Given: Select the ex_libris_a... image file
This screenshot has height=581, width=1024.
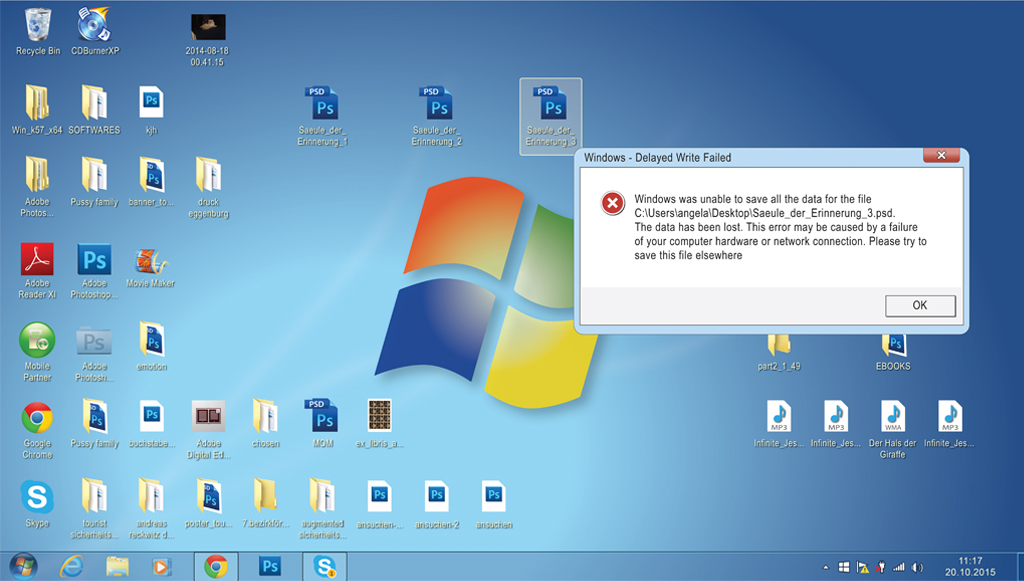Looking at the screenshot, I should click(x=379, y=424).
